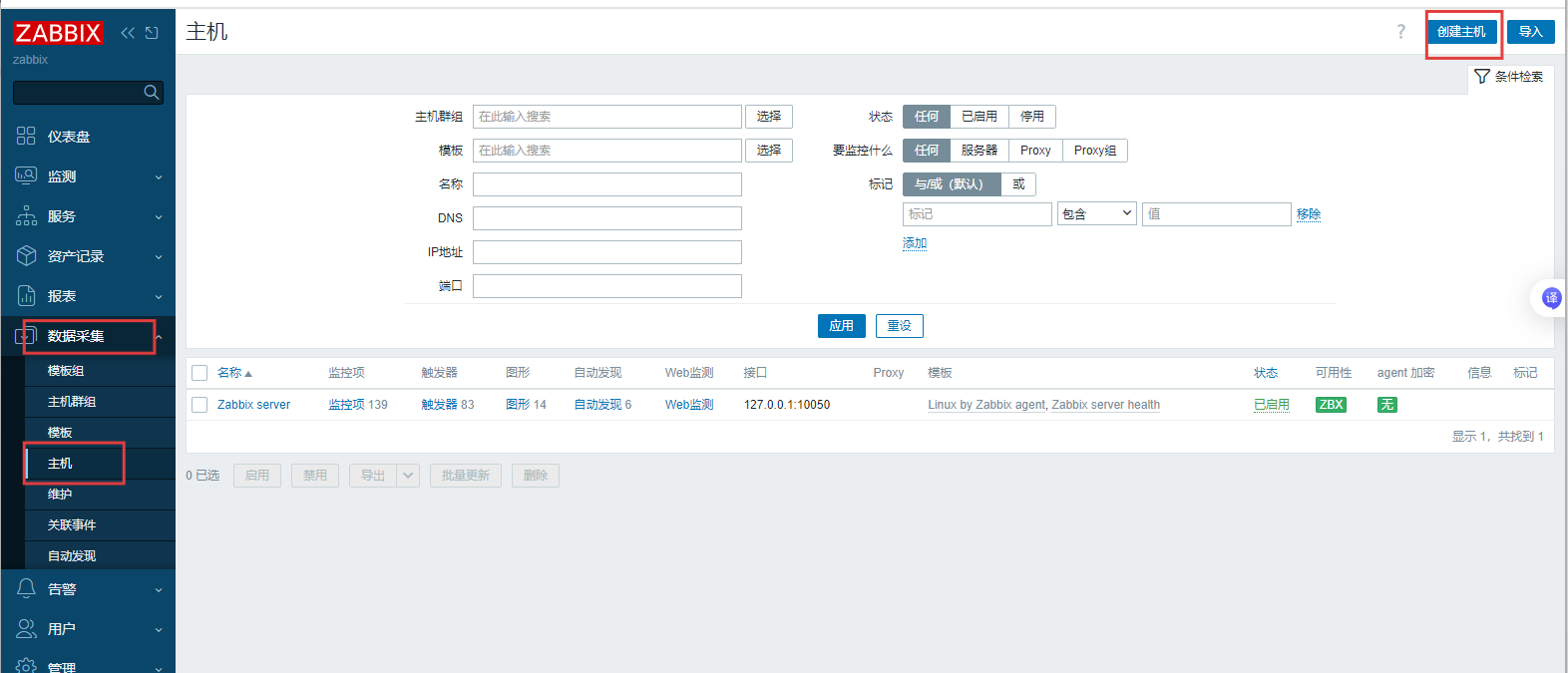
Task: Click the filter funnel icon
Action: tap(1482, 77)
